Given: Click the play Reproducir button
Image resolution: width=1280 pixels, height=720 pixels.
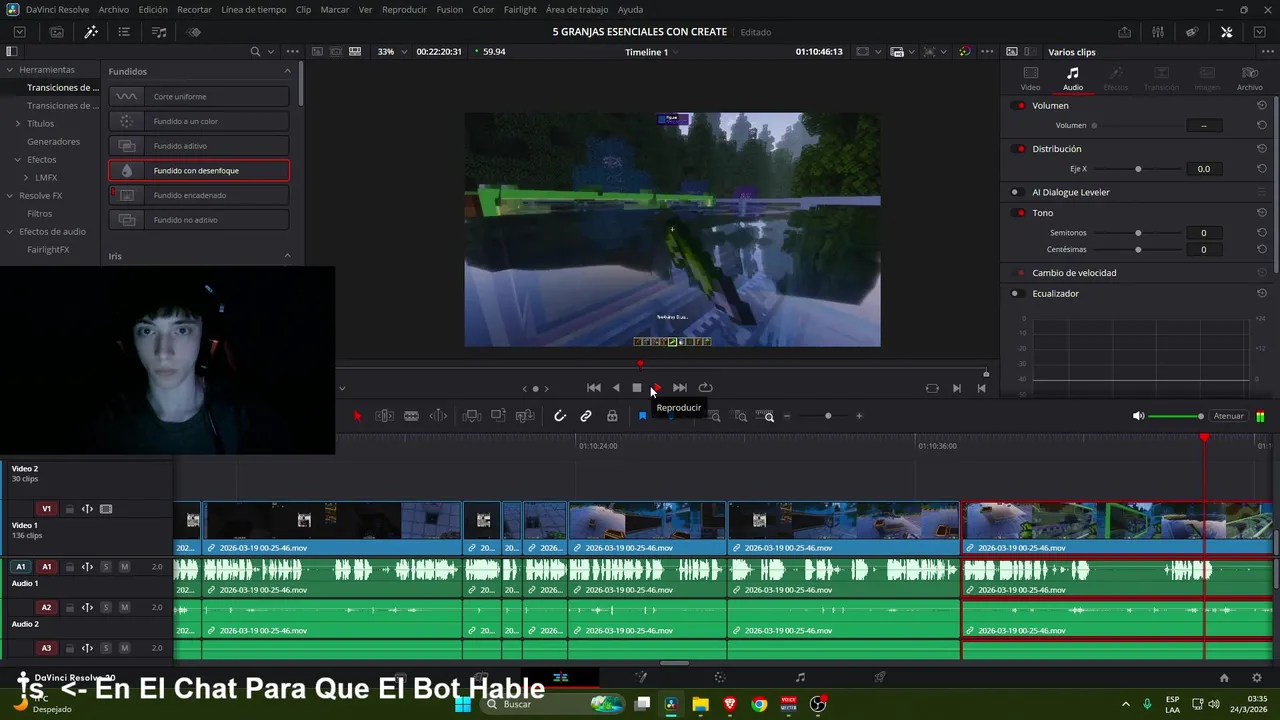Looking at the screenshot, I should [657, 388].
